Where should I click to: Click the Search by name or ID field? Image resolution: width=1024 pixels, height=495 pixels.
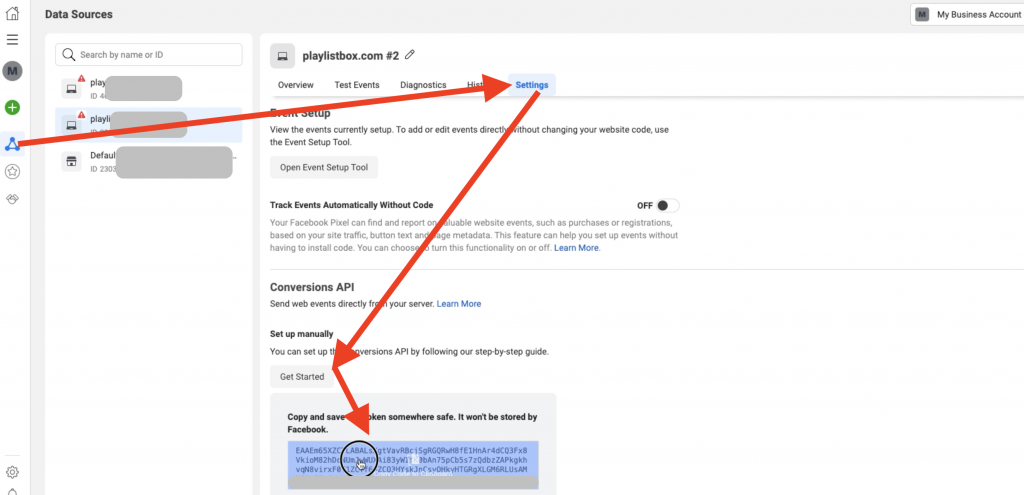coord(149,54)
